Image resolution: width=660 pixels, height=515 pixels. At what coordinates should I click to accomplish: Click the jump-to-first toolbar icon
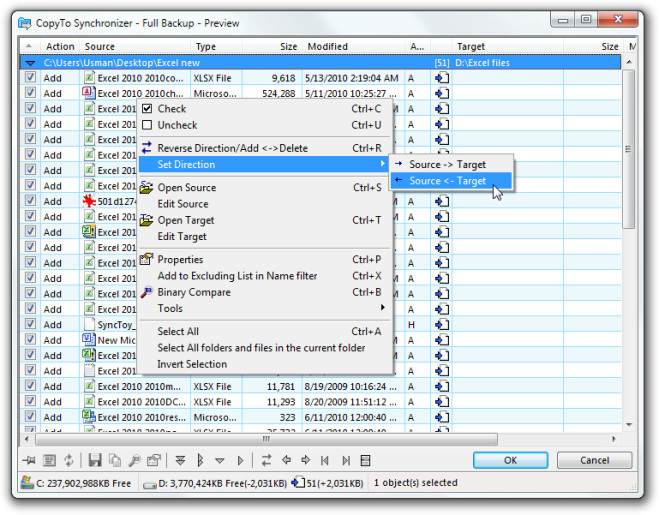[x=325, y=461]
